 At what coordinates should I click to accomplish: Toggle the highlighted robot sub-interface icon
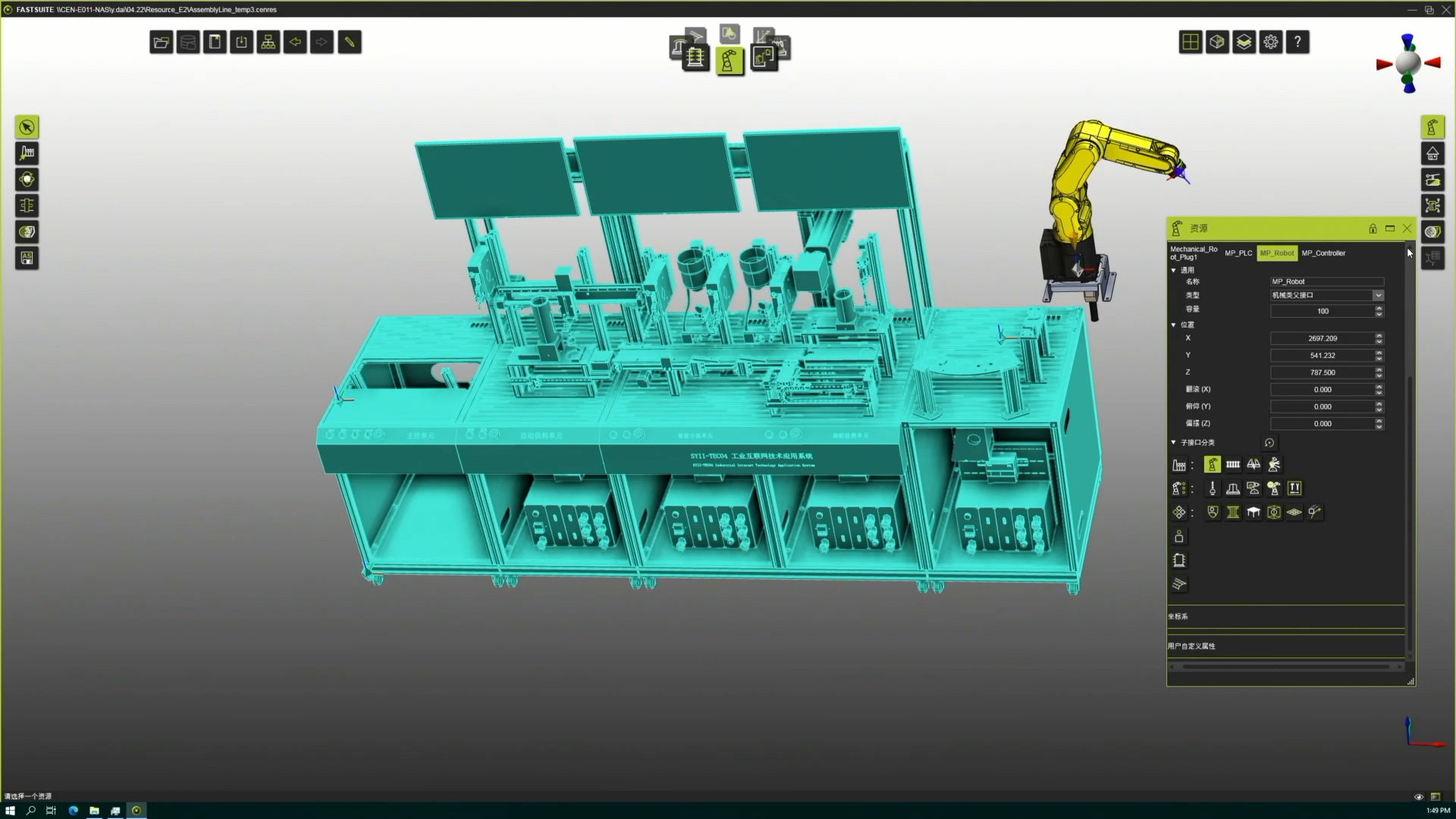click(x=1213, y=465)
